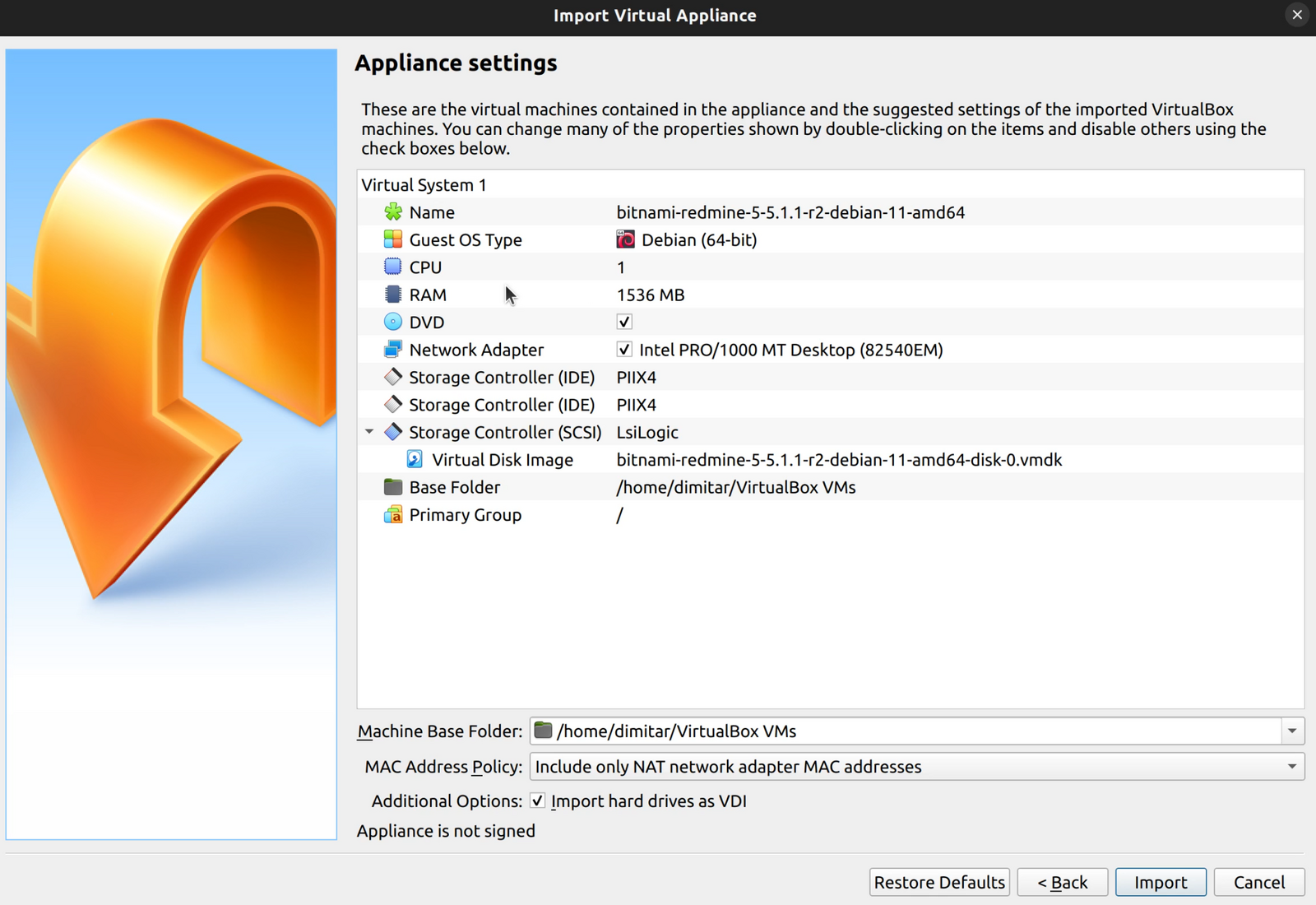Click the Base Folder row
The image size is (1316, 905).
tap(454, 486)
